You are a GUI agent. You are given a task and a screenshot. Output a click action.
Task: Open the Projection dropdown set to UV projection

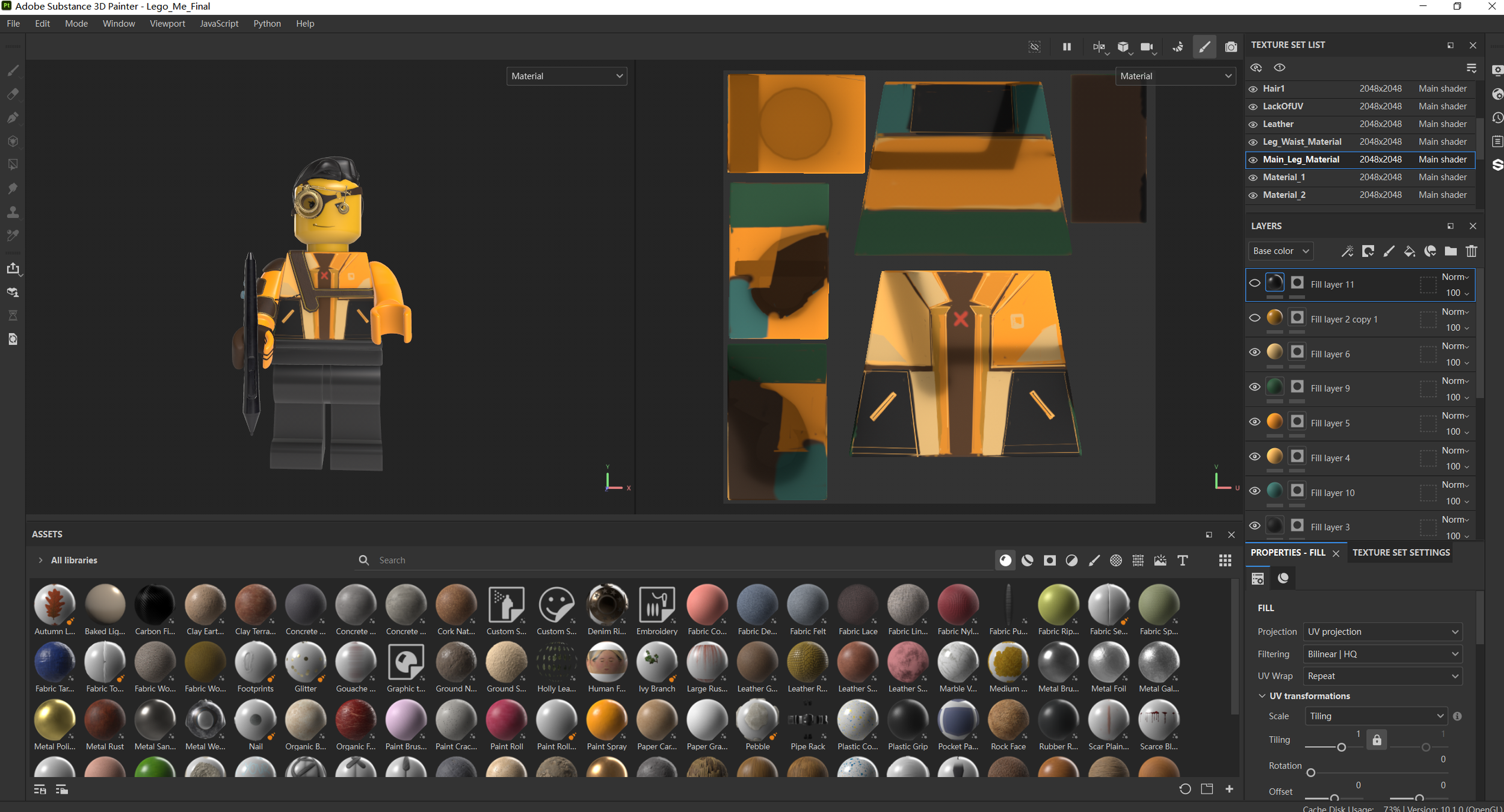coord(1382,632)
